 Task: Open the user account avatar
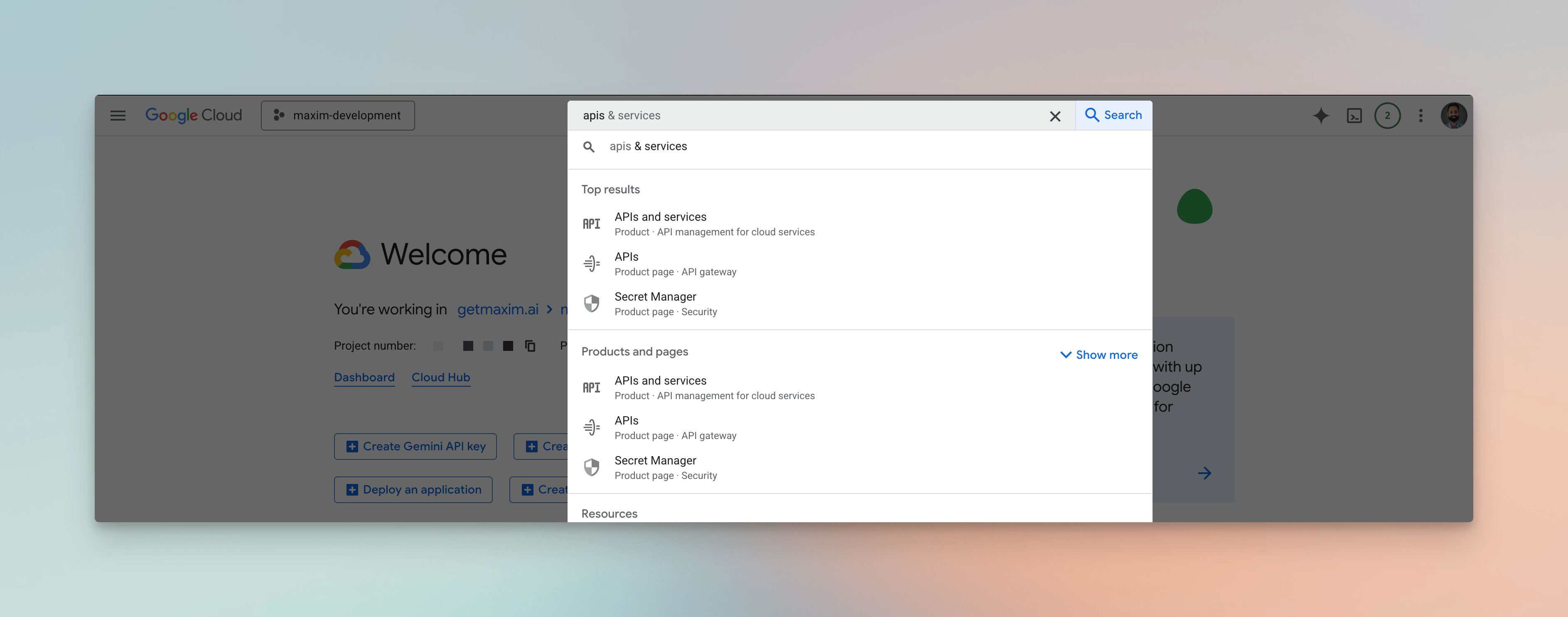1454,116
